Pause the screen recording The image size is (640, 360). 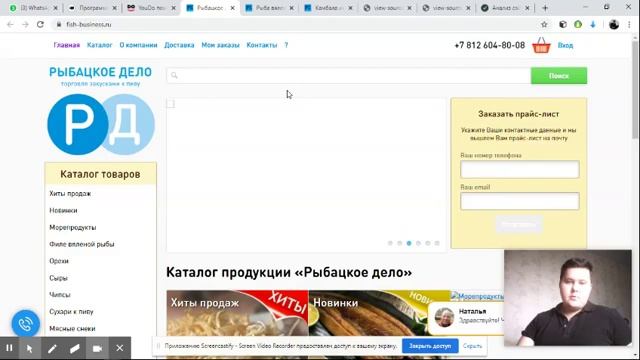coord(9,348)
